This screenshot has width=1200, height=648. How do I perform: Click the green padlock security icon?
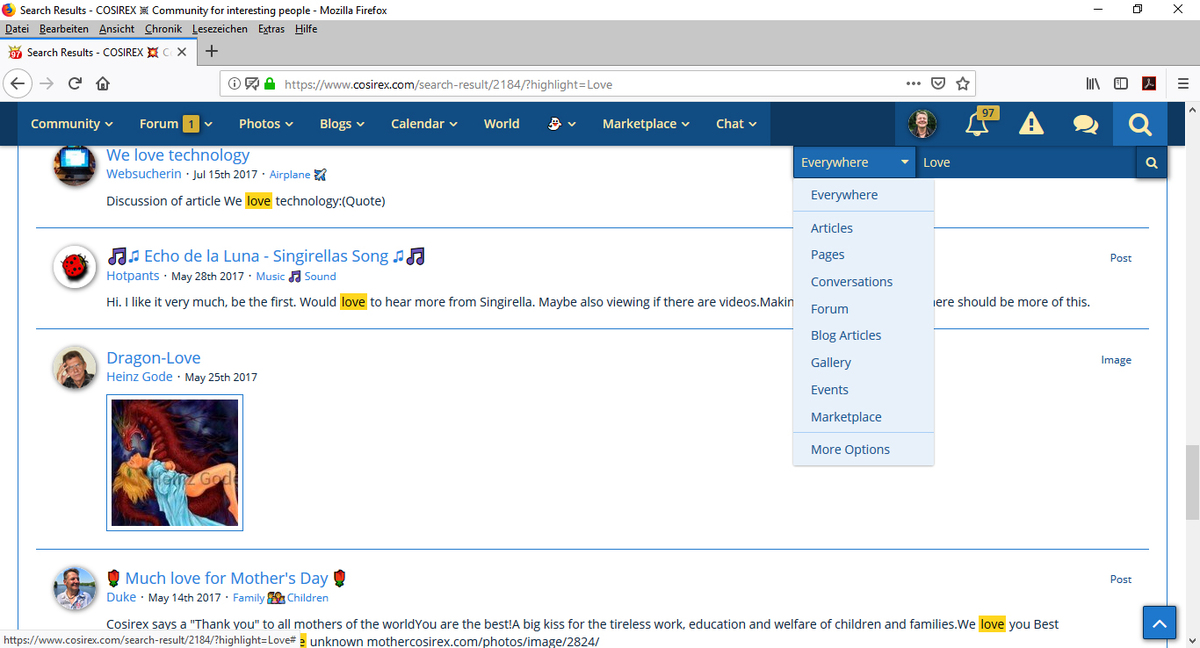coord(270,85)
